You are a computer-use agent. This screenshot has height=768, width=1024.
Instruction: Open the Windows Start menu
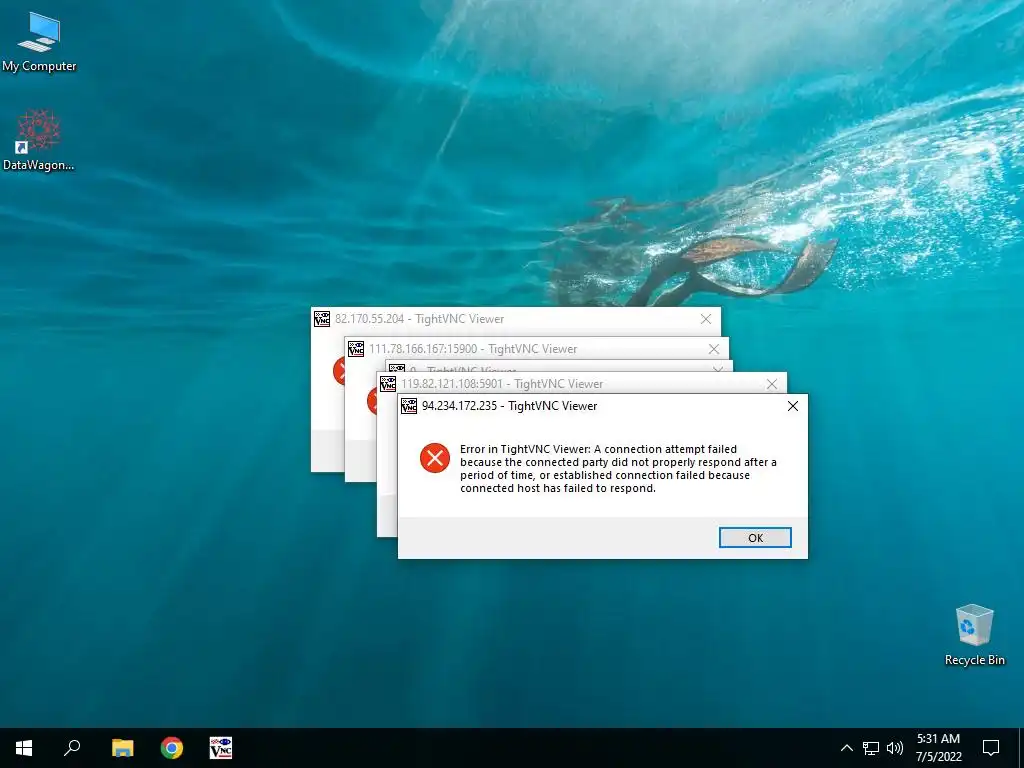[x=24, y=748]
